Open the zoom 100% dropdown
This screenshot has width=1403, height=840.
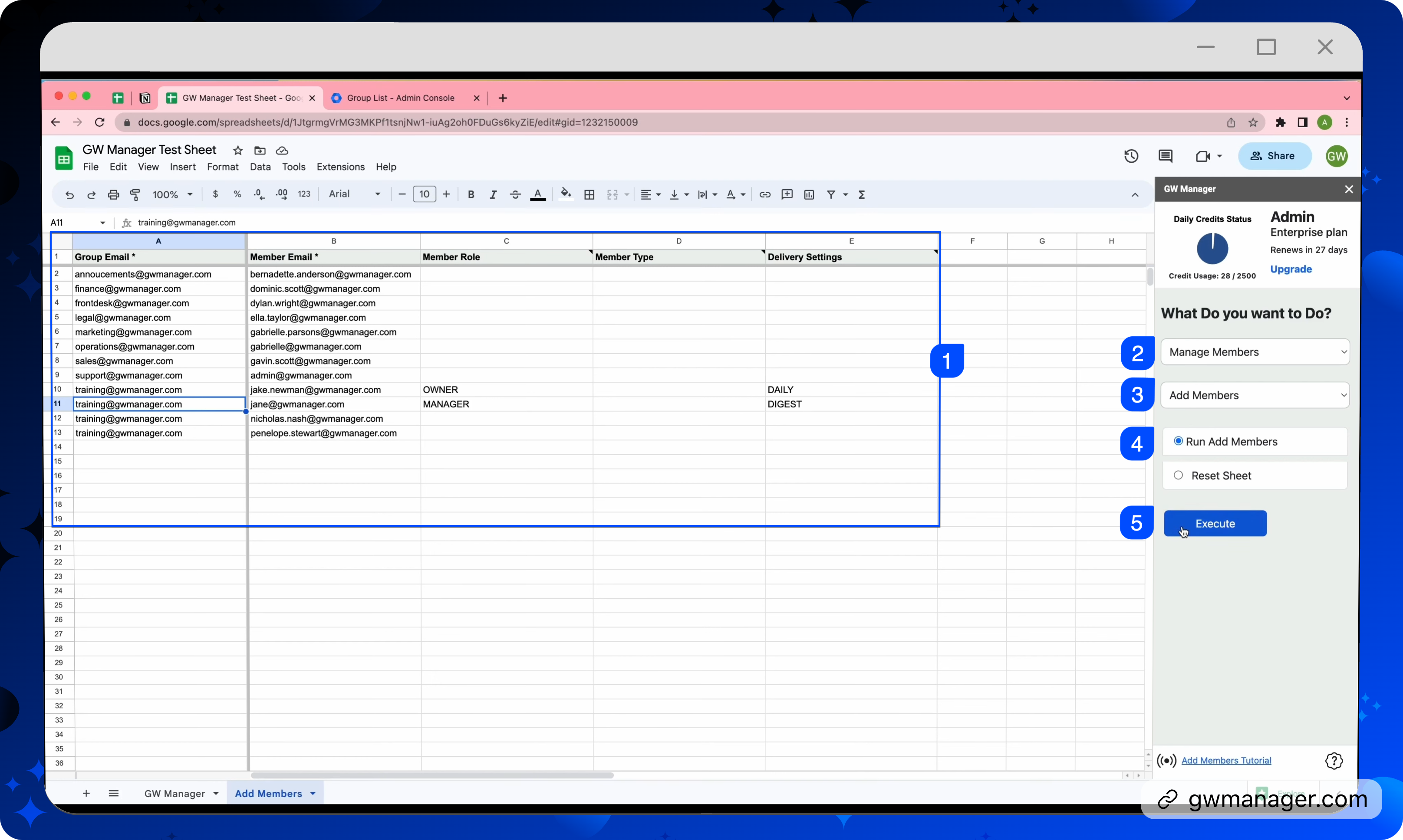(172, 194)
